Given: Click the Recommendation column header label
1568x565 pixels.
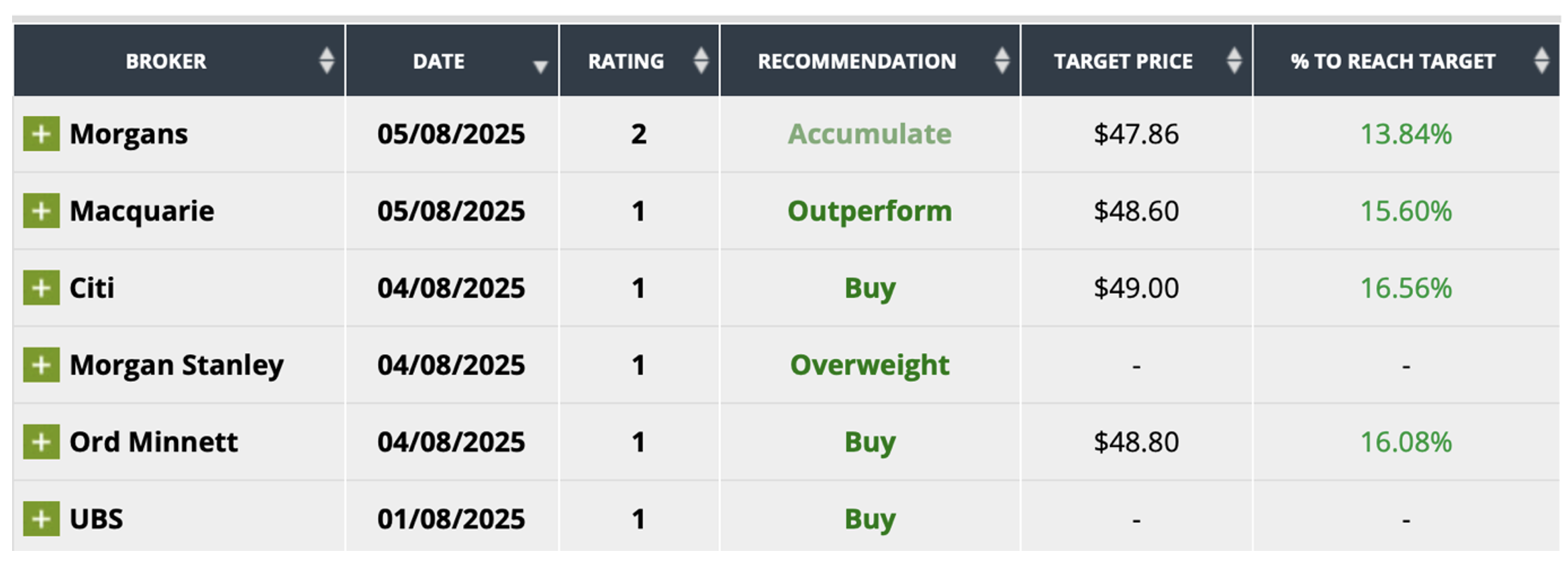Looking at the screenshot, I should click(856, 61).
